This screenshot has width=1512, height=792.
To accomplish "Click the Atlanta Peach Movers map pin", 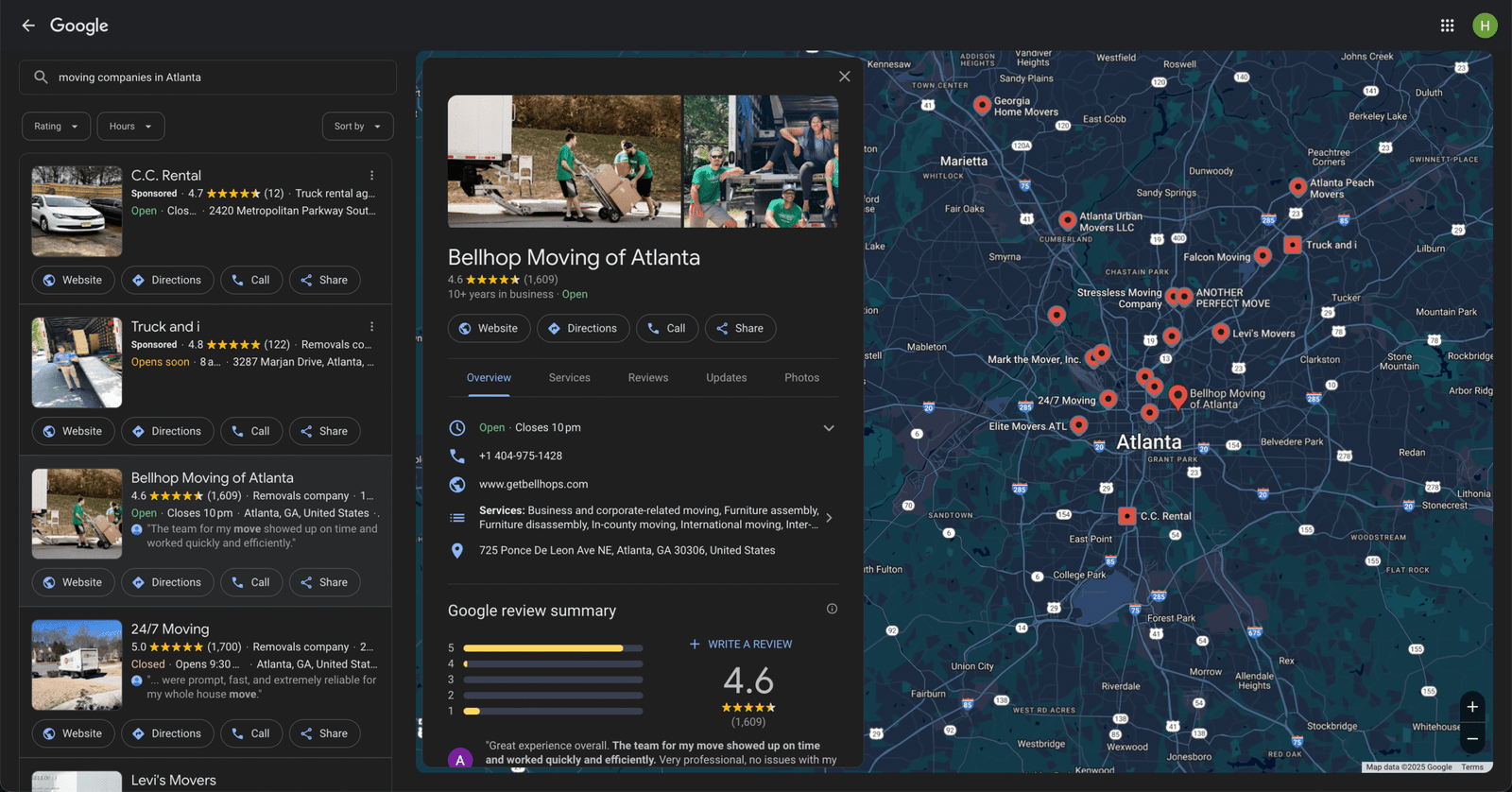I will coord(1297,187).
